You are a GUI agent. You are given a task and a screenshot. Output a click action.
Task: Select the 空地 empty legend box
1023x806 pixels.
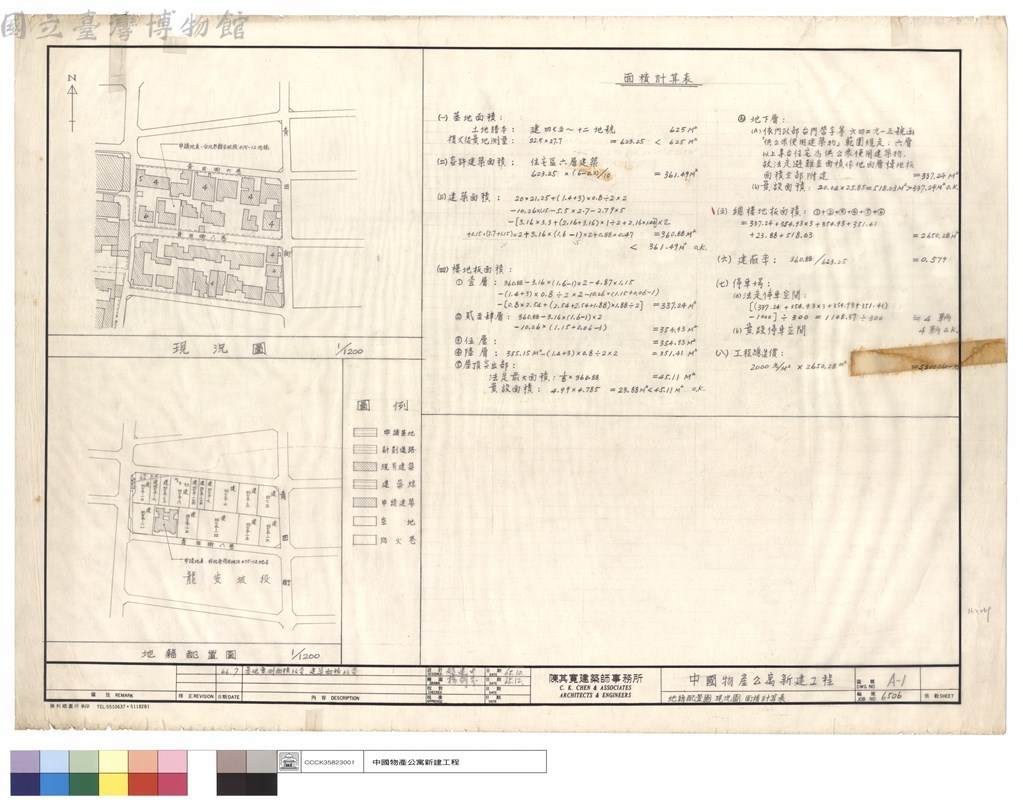click(365, 521)
